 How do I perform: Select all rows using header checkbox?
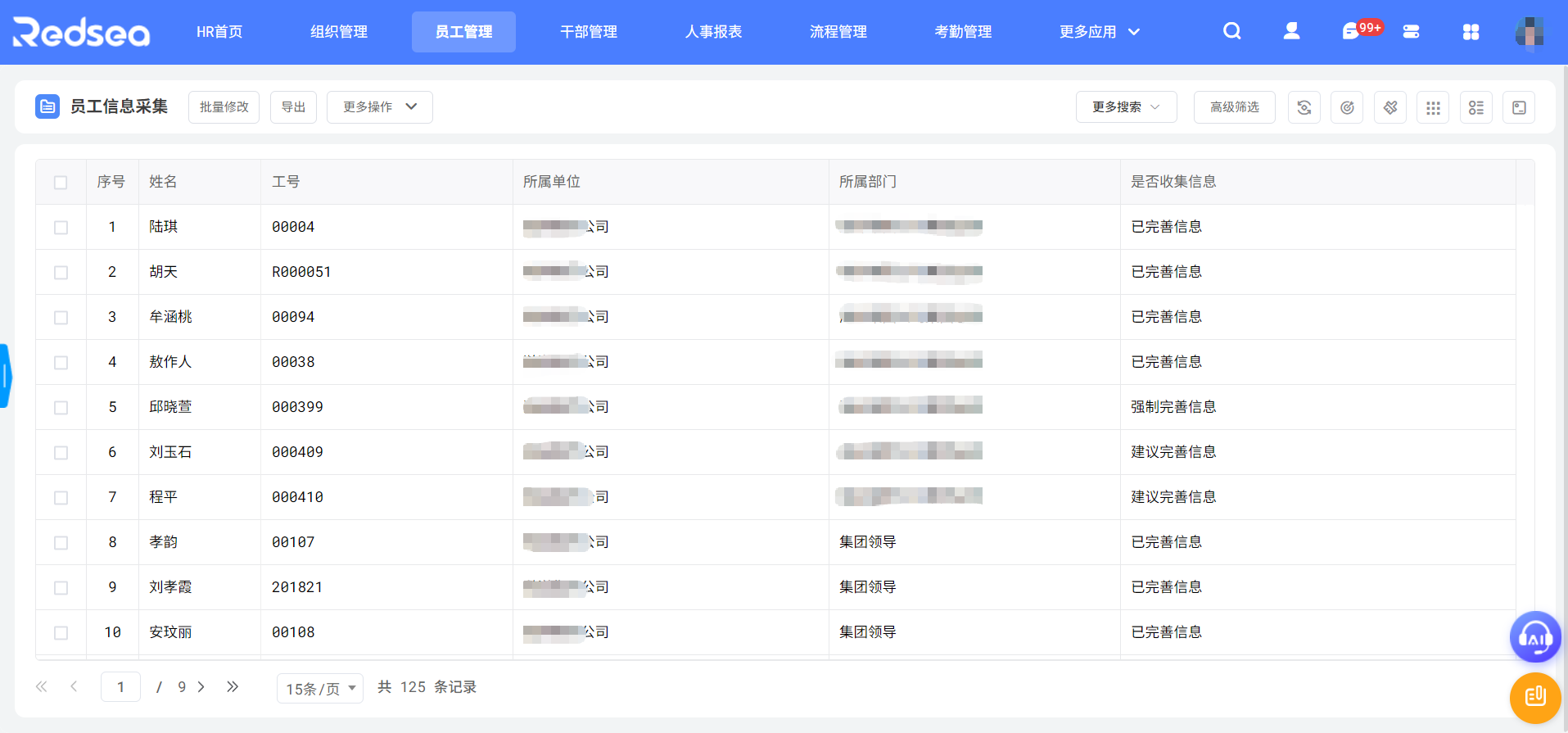coord(61,182)
